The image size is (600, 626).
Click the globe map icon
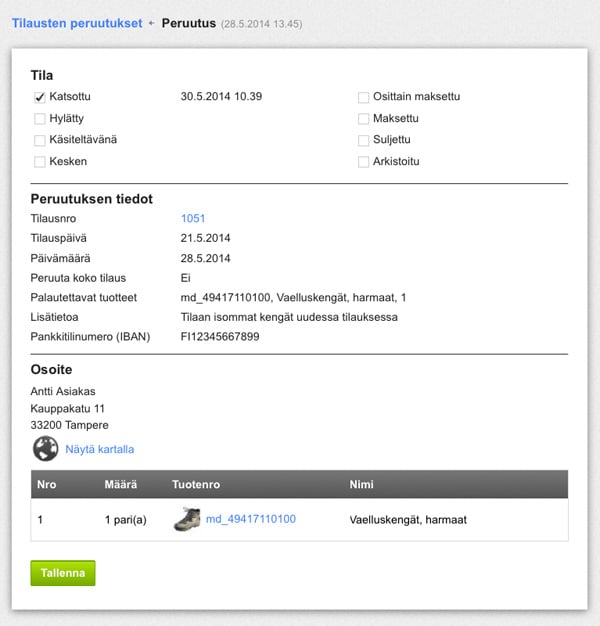(45, 449)
